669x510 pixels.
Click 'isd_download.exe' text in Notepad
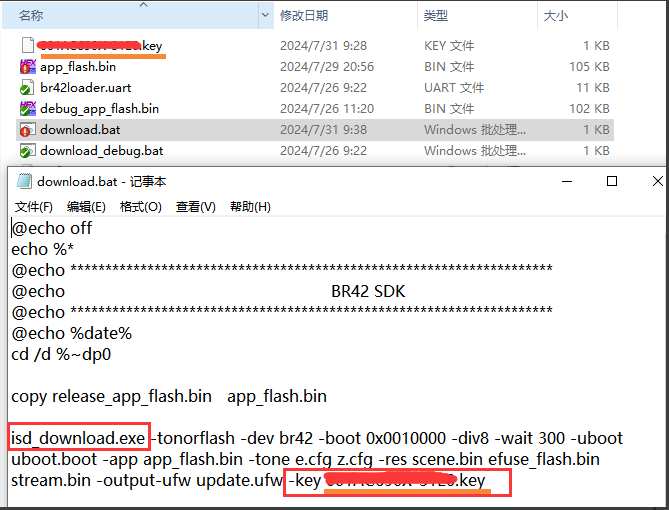(x=78, y=438)
